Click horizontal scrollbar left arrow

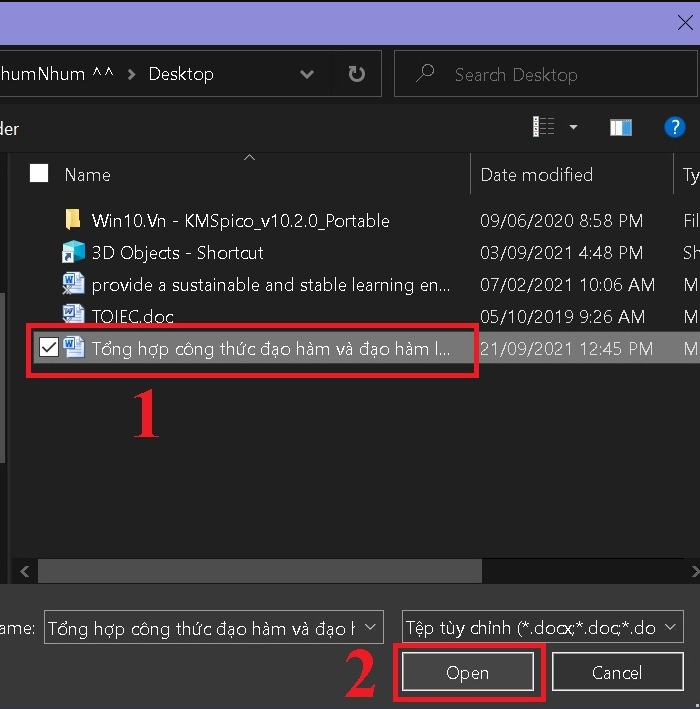coord(25,572)
